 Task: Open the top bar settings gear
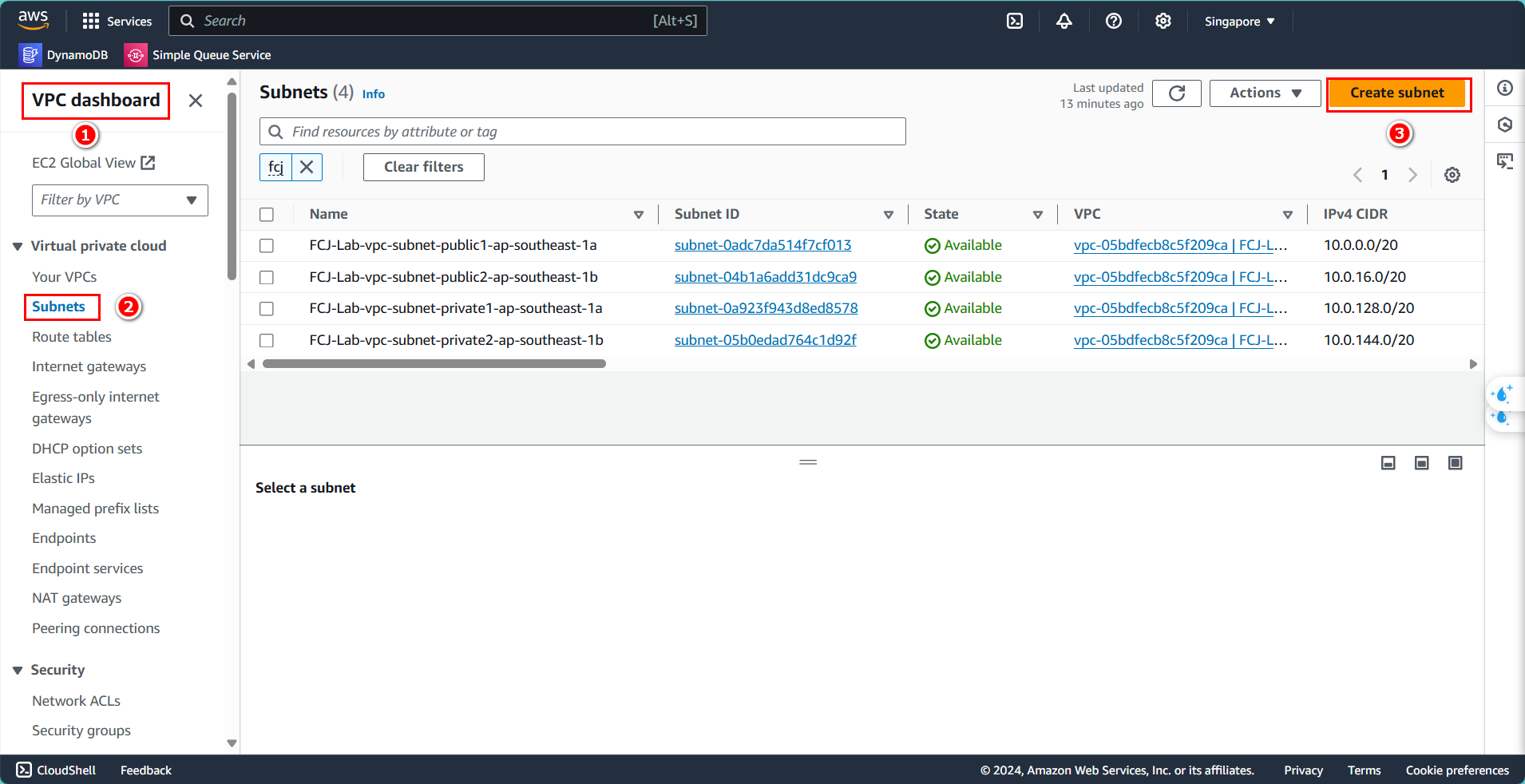click(x=1163, y=21)
